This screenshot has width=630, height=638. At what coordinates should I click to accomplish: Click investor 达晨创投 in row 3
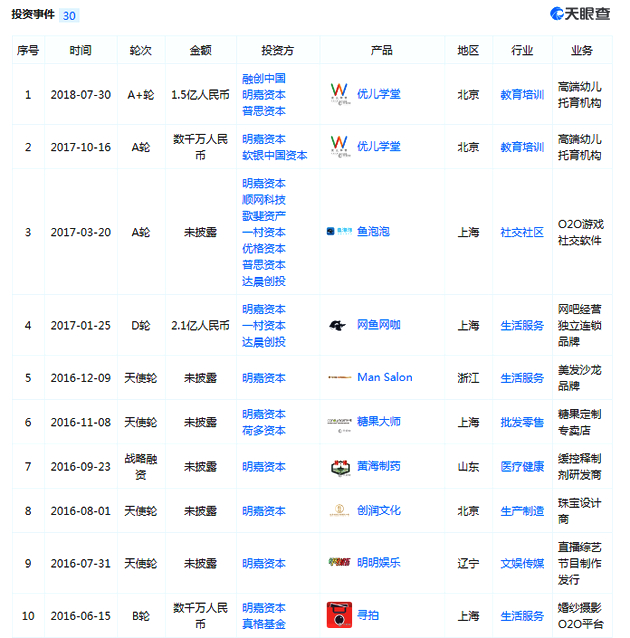click(264, 281)
